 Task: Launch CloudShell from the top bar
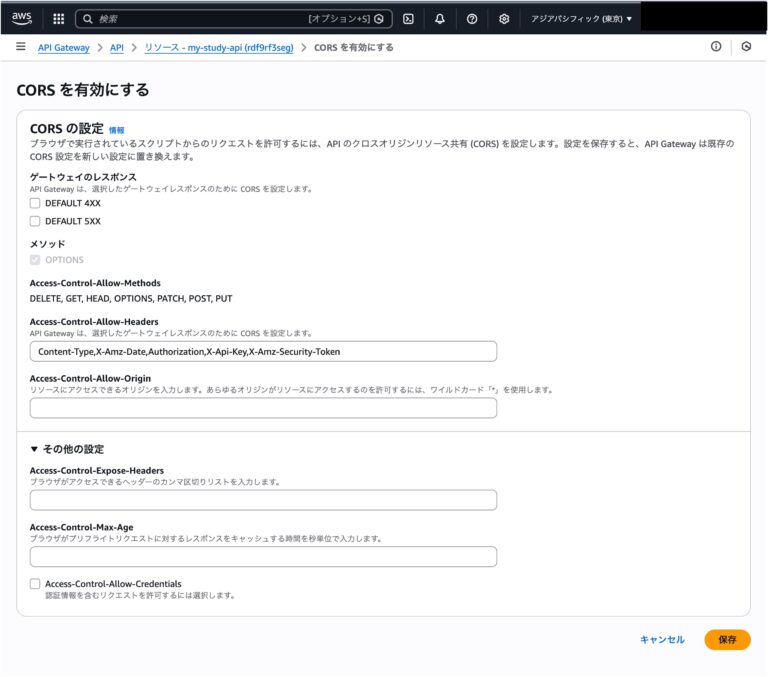[x=408, y=19]
